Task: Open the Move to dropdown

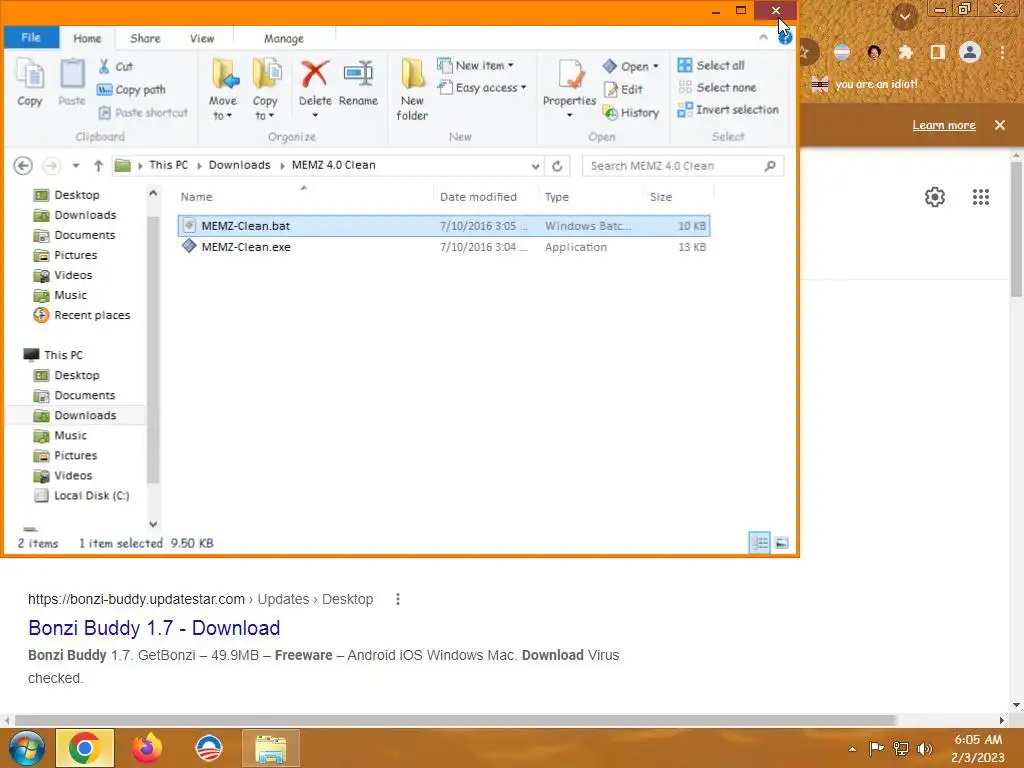Action: [x=223, y=89]
